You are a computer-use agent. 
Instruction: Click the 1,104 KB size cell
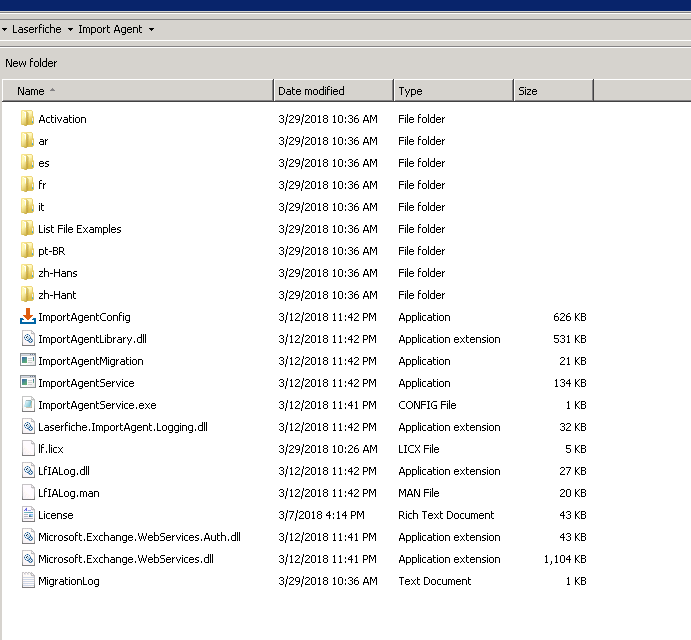(x=565, y=559)
